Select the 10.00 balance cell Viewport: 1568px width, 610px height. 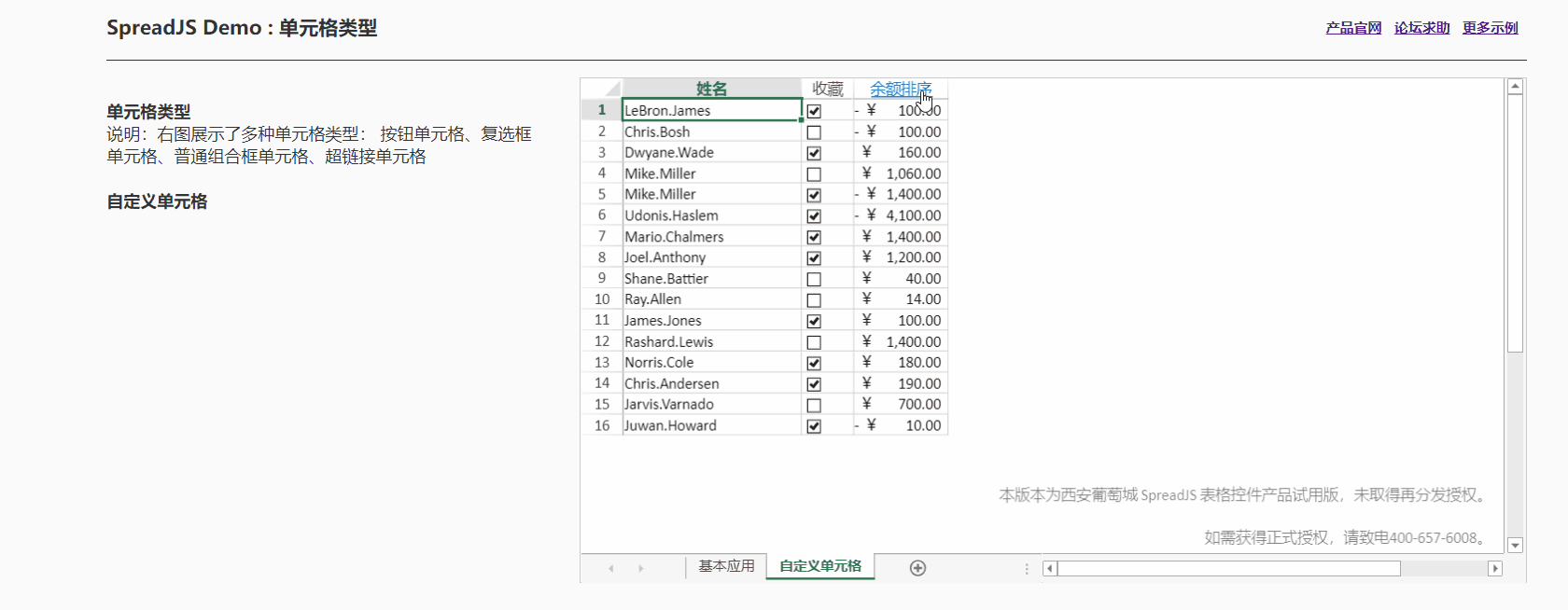(x=901, y=425)
